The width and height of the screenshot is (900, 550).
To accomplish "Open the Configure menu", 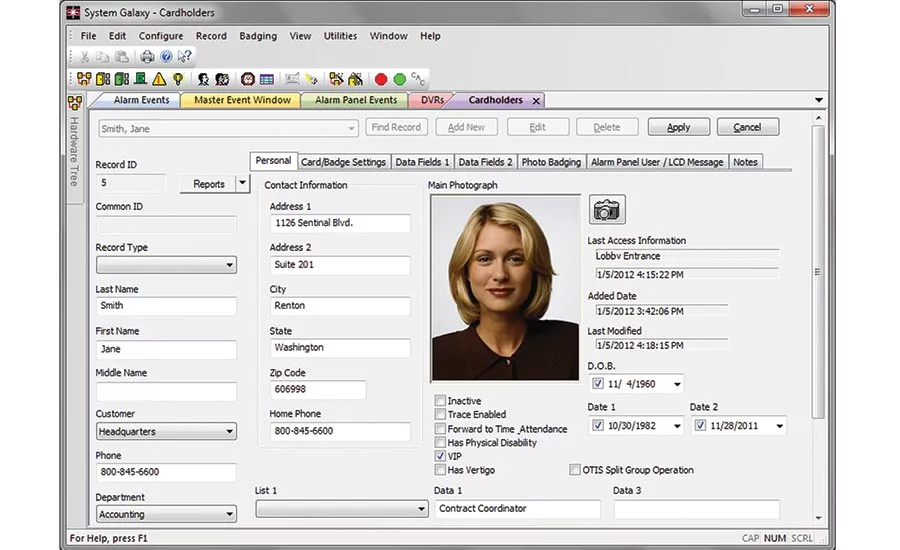I will tap(161, 36).
